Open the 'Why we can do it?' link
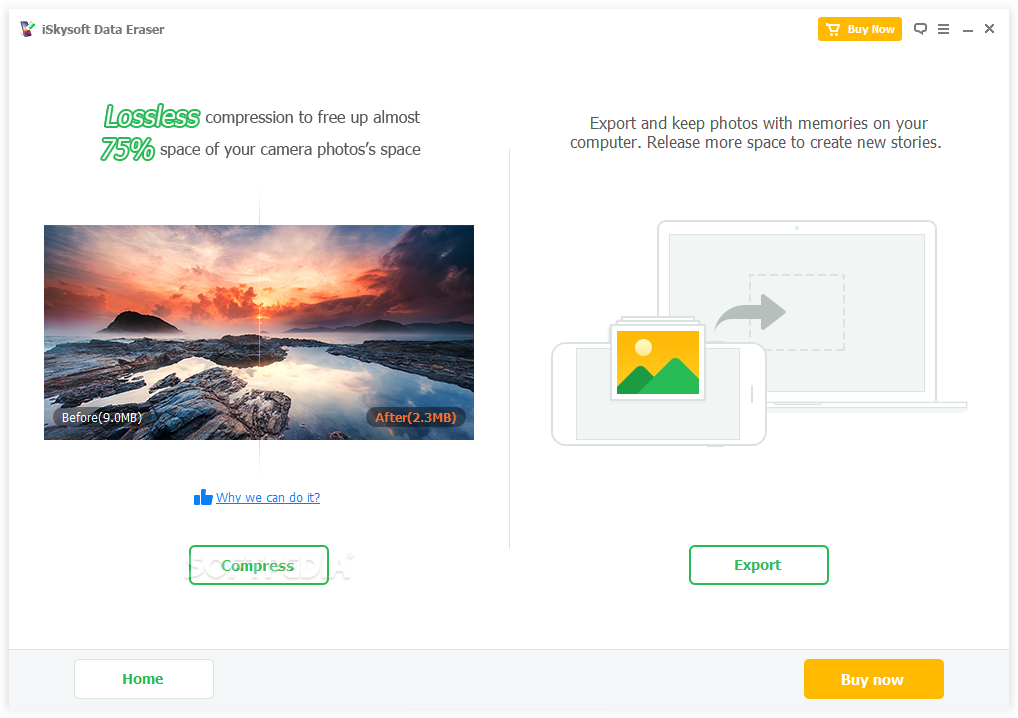 (267, 497)
